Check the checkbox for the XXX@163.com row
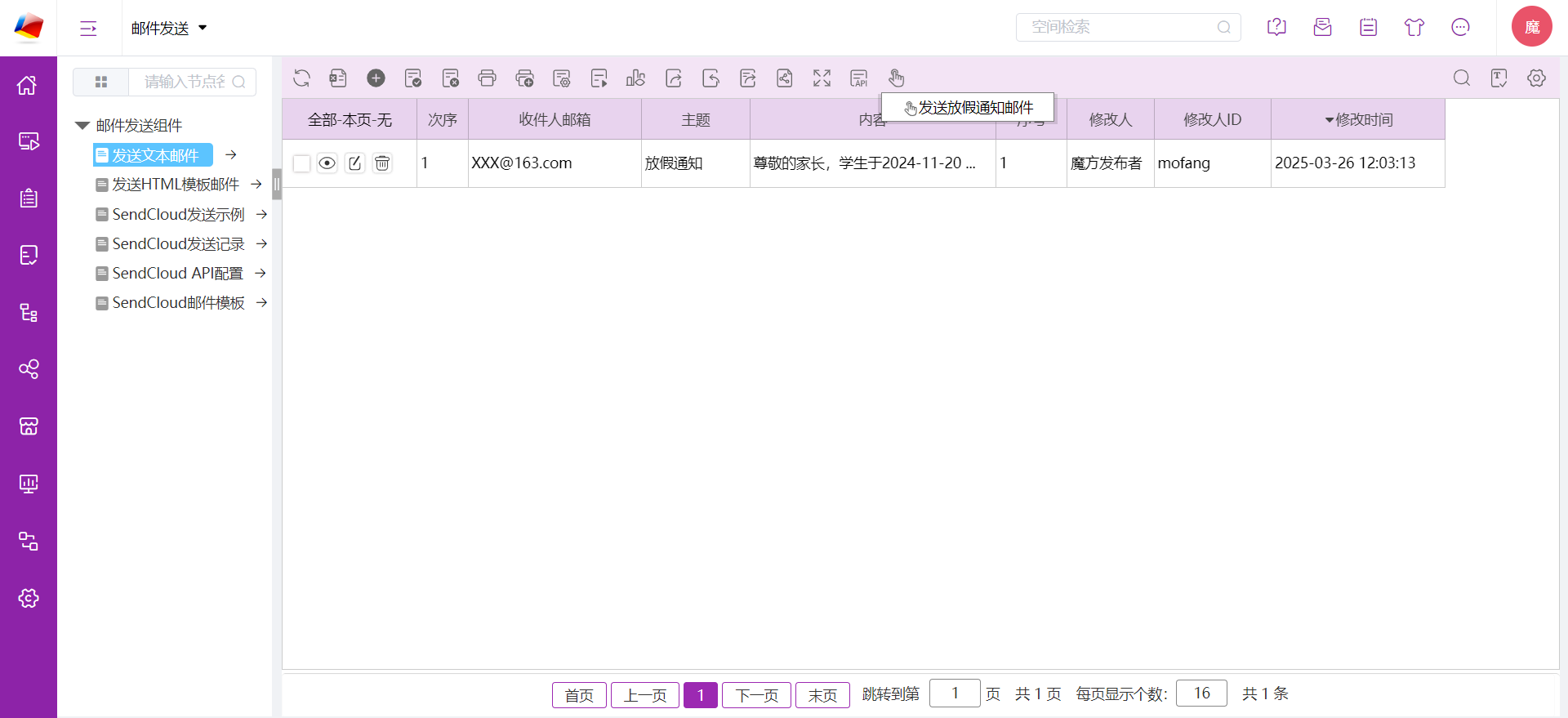Image resolution: width=1568 pixels, height=718 pixels. click(x=301, y=163)
